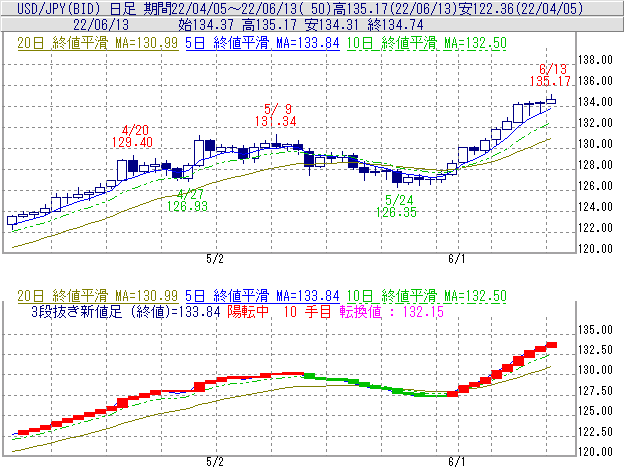
Task: Click the 127.50 label on lower chart axis
Action: tap(595, 391)
